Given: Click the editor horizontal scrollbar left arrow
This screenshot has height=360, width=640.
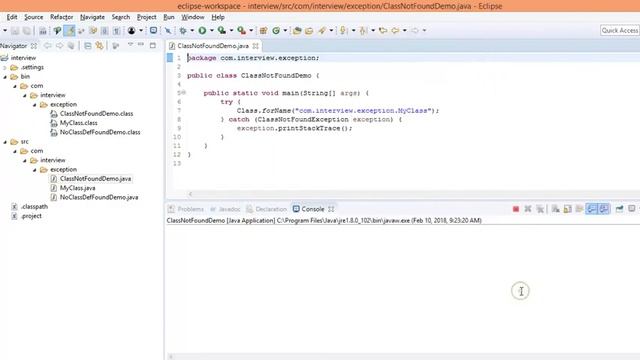Looking at the screenshot, I should 190,194.
